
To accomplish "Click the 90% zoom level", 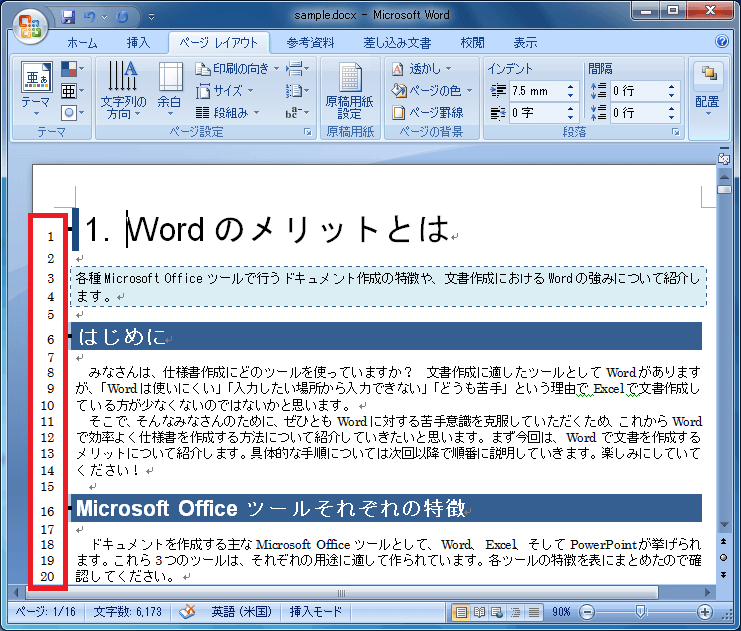I will point(561,612).
